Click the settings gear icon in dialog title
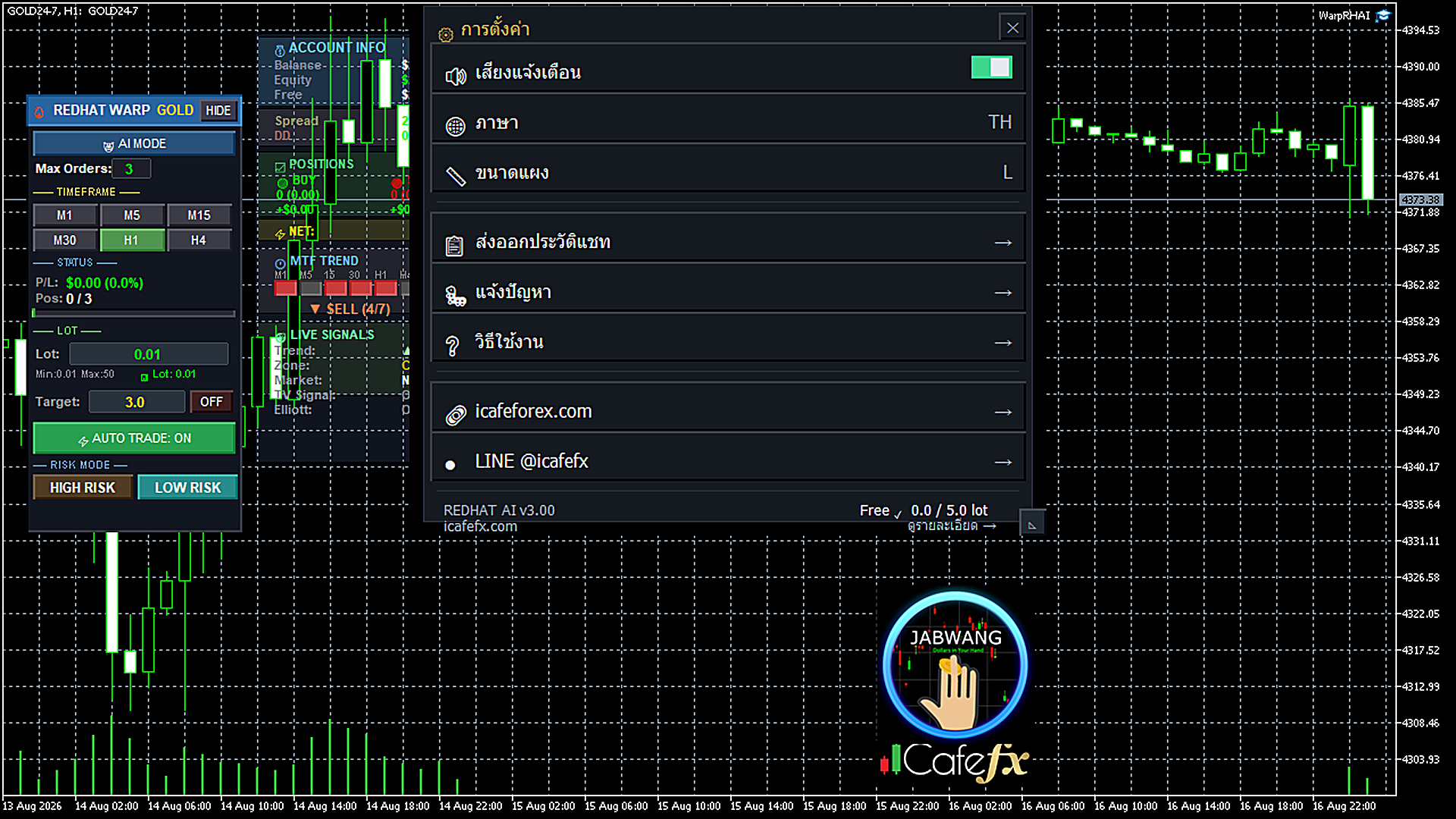 (446, 33)
